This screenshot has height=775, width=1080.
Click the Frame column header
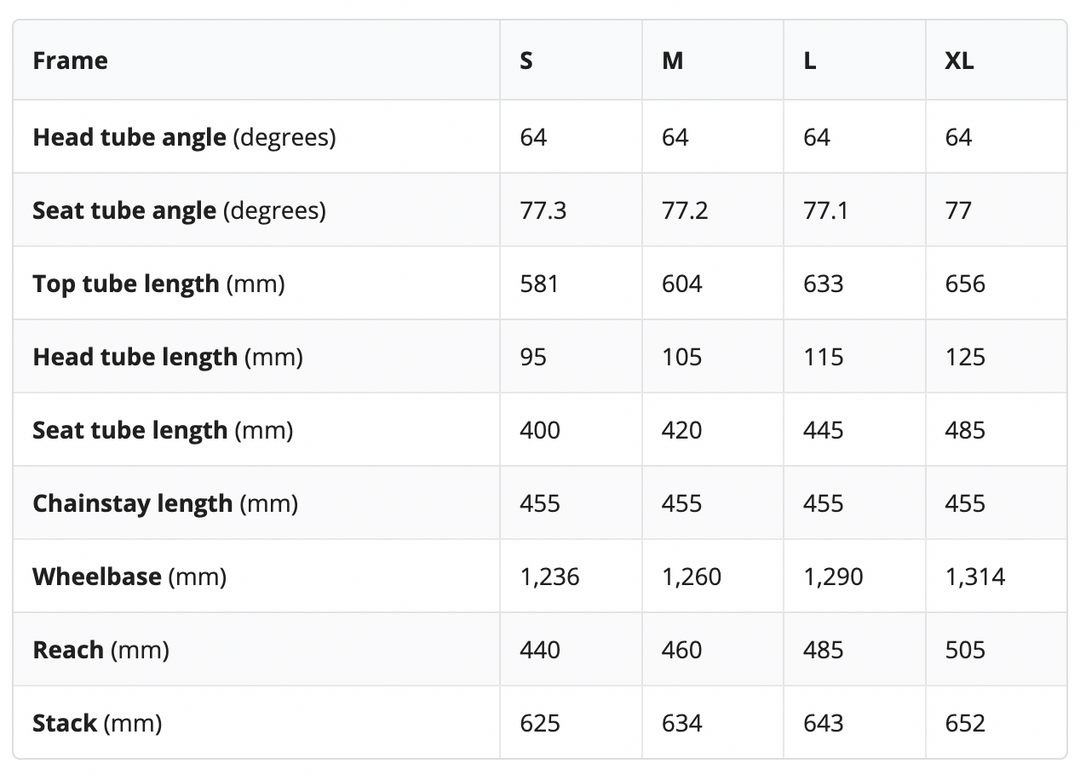(70, 61)
